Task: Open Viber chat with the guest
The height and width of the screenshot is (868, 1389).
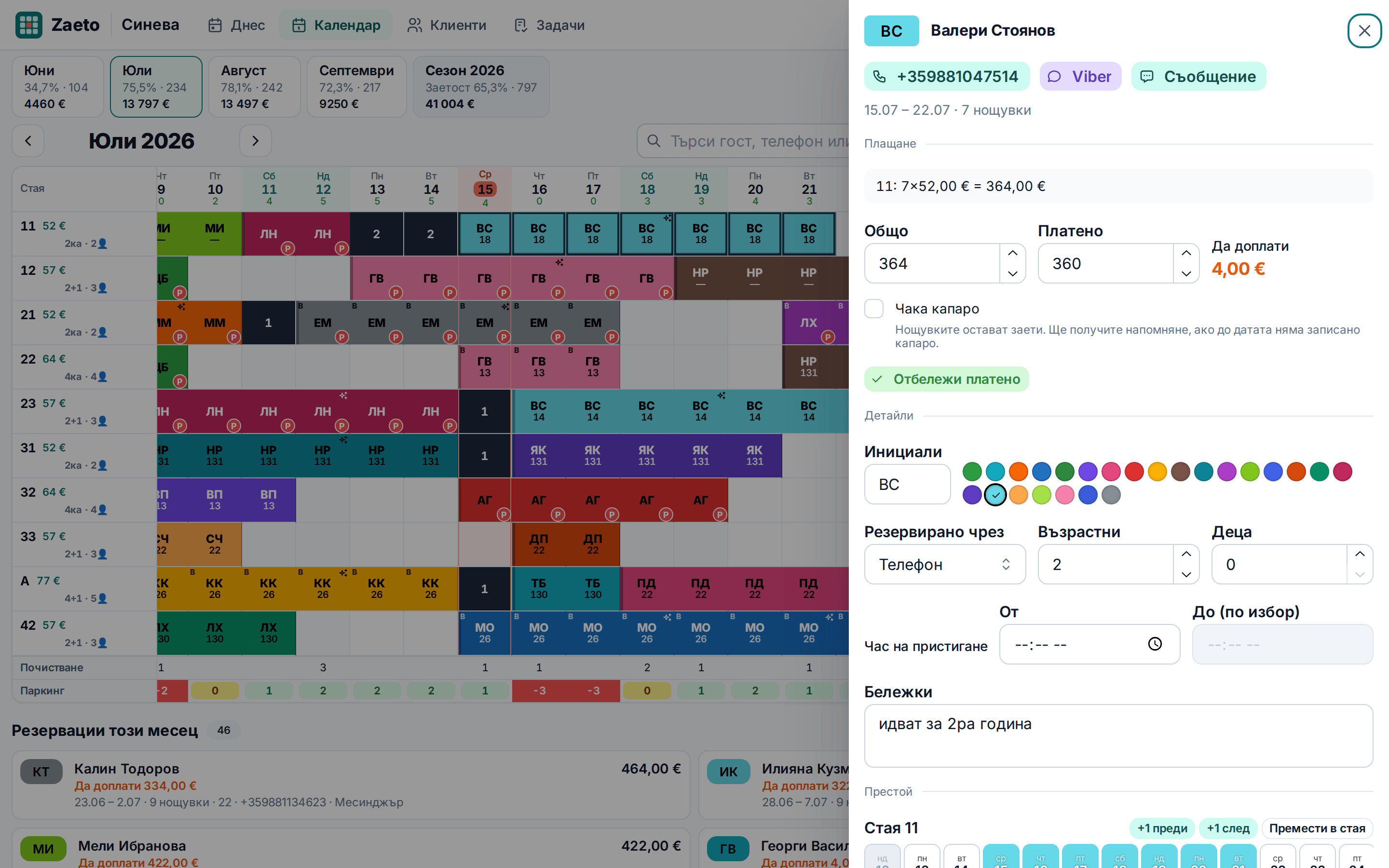Action: tap(1080, 76)
